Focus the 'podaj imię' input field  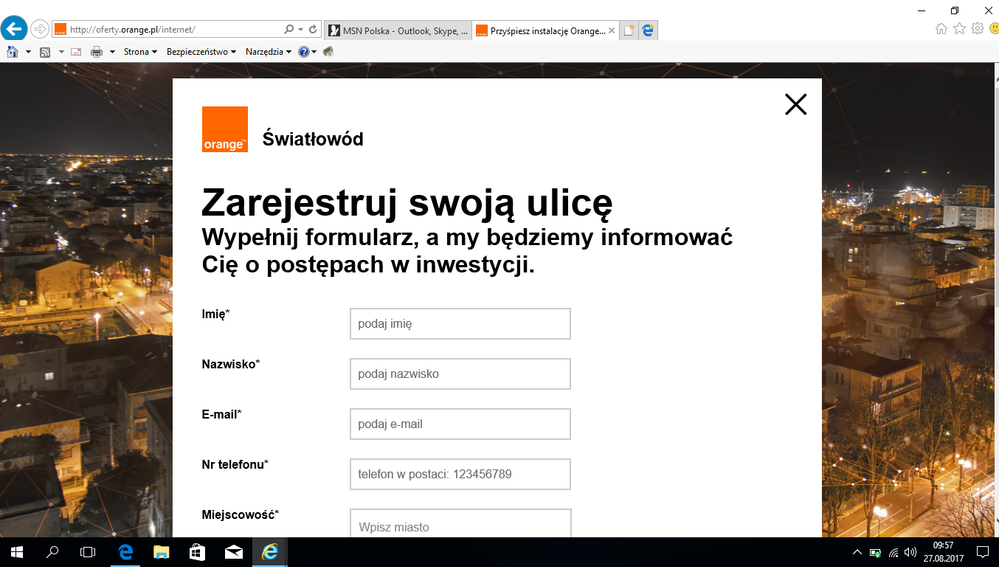[460, 324]
